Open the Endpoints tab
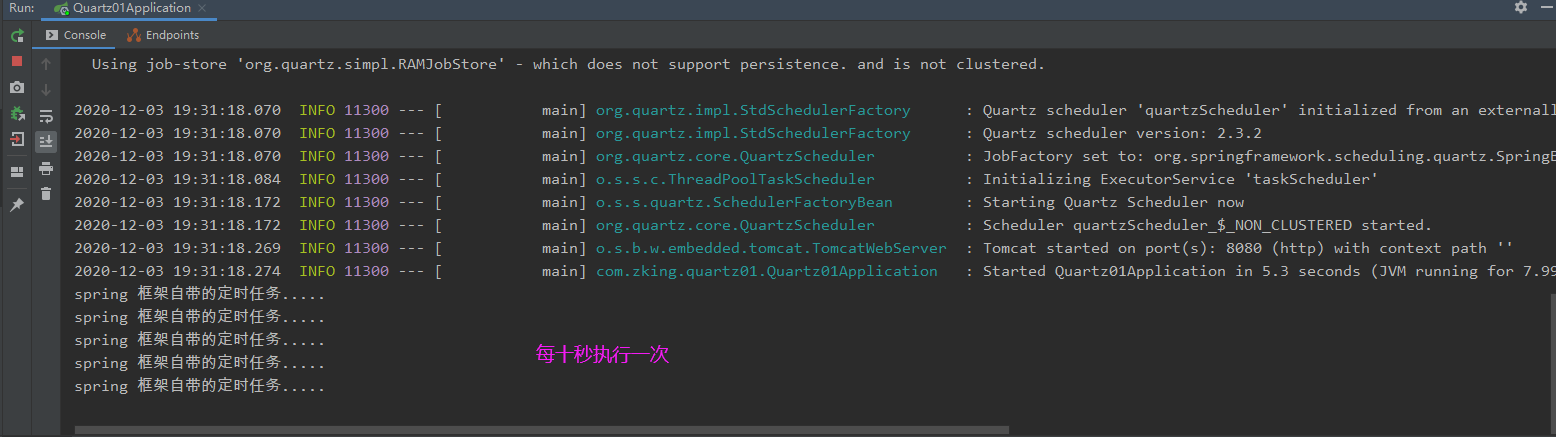This screenshot has height=437, width=1556. pyautogui.click(x=163, y=35)
